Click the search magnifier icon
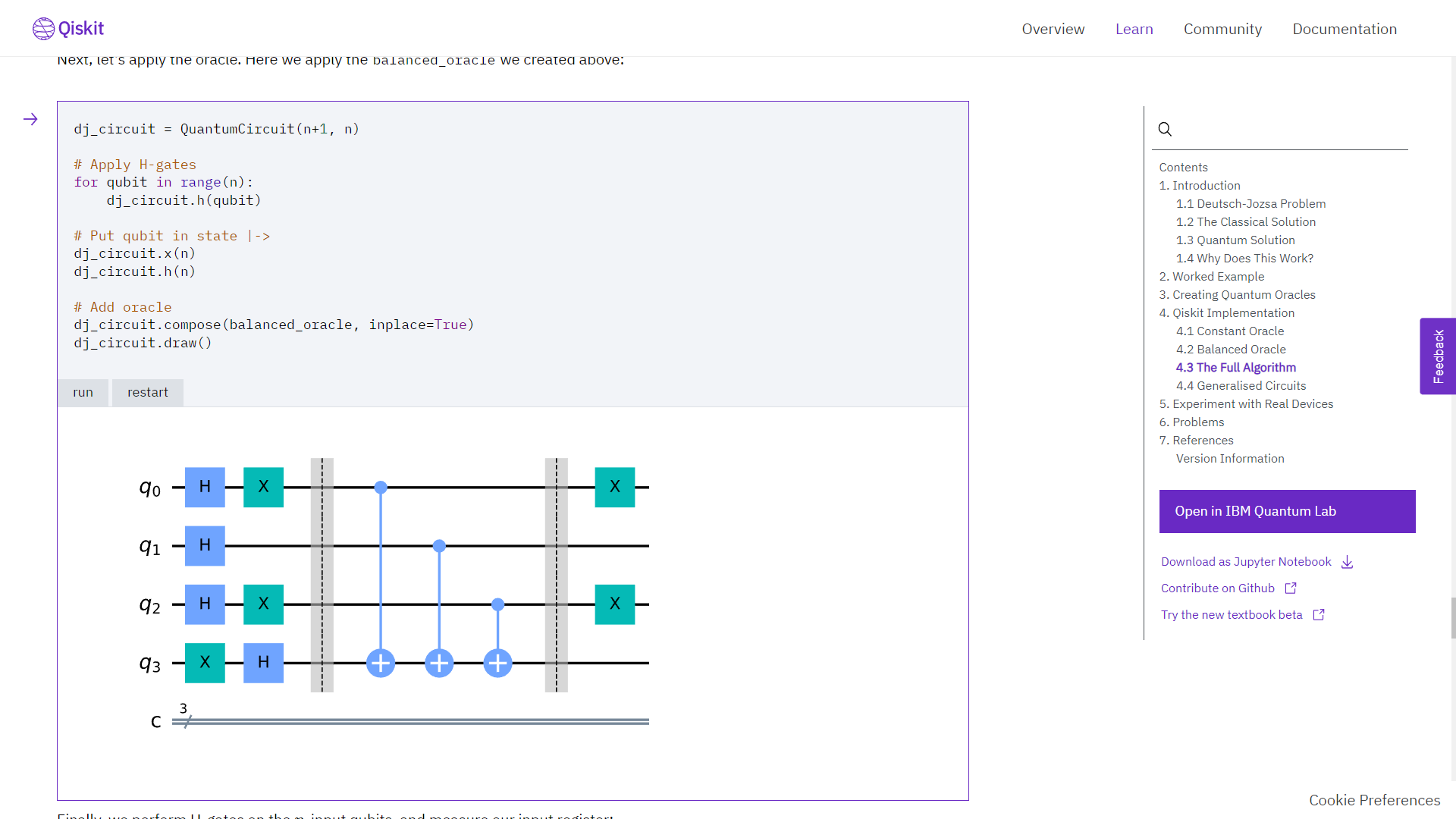1456x819 pixels. (1165, 129)
